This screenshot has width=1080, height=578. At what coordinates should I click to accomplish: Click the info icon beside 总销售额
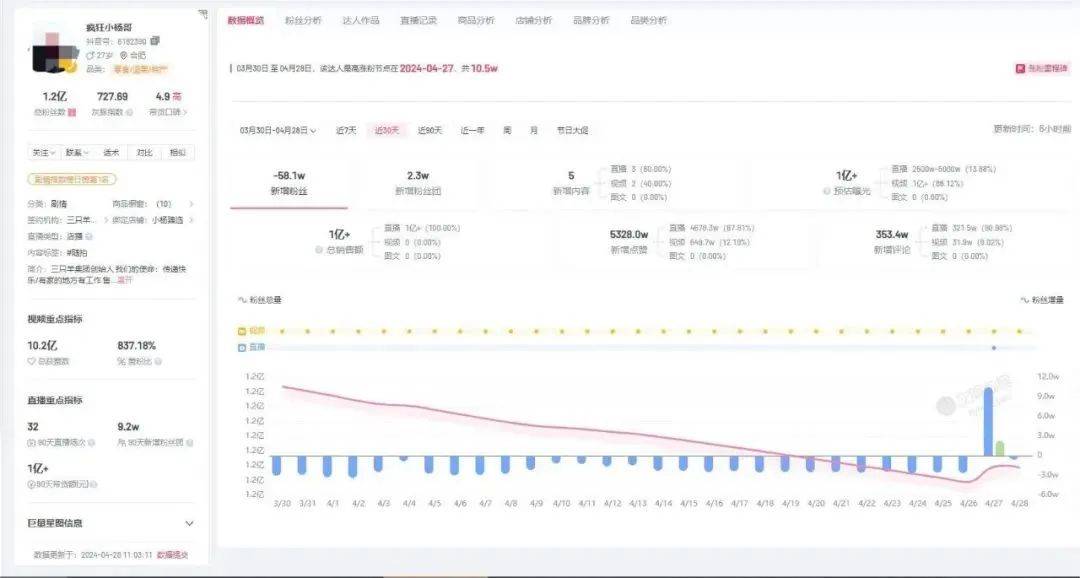pyautogui.click(x=318, y=249)
